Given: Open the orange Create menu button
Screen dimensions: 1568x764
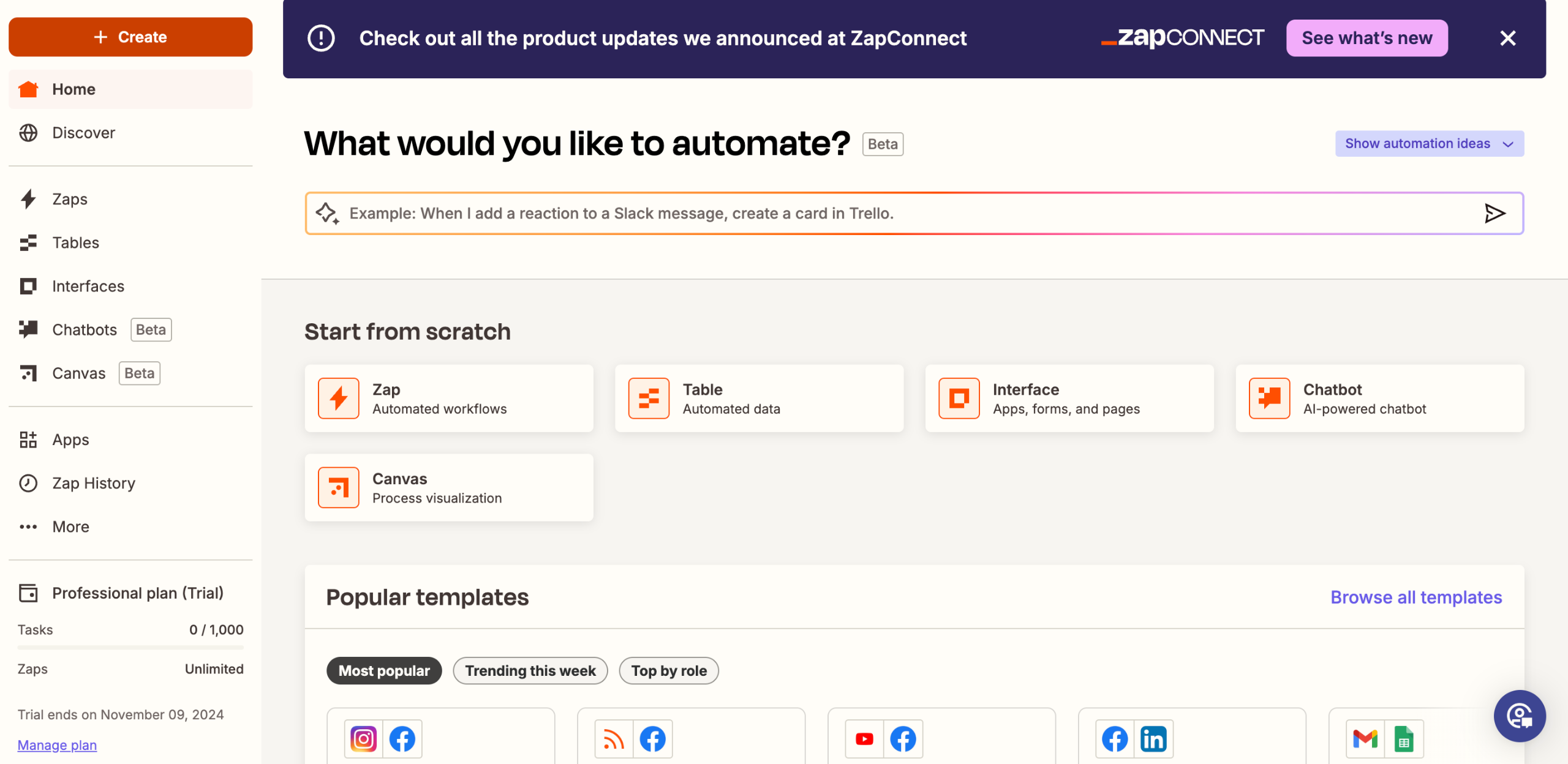Looking at the screenshot, I should pos(130,37).
